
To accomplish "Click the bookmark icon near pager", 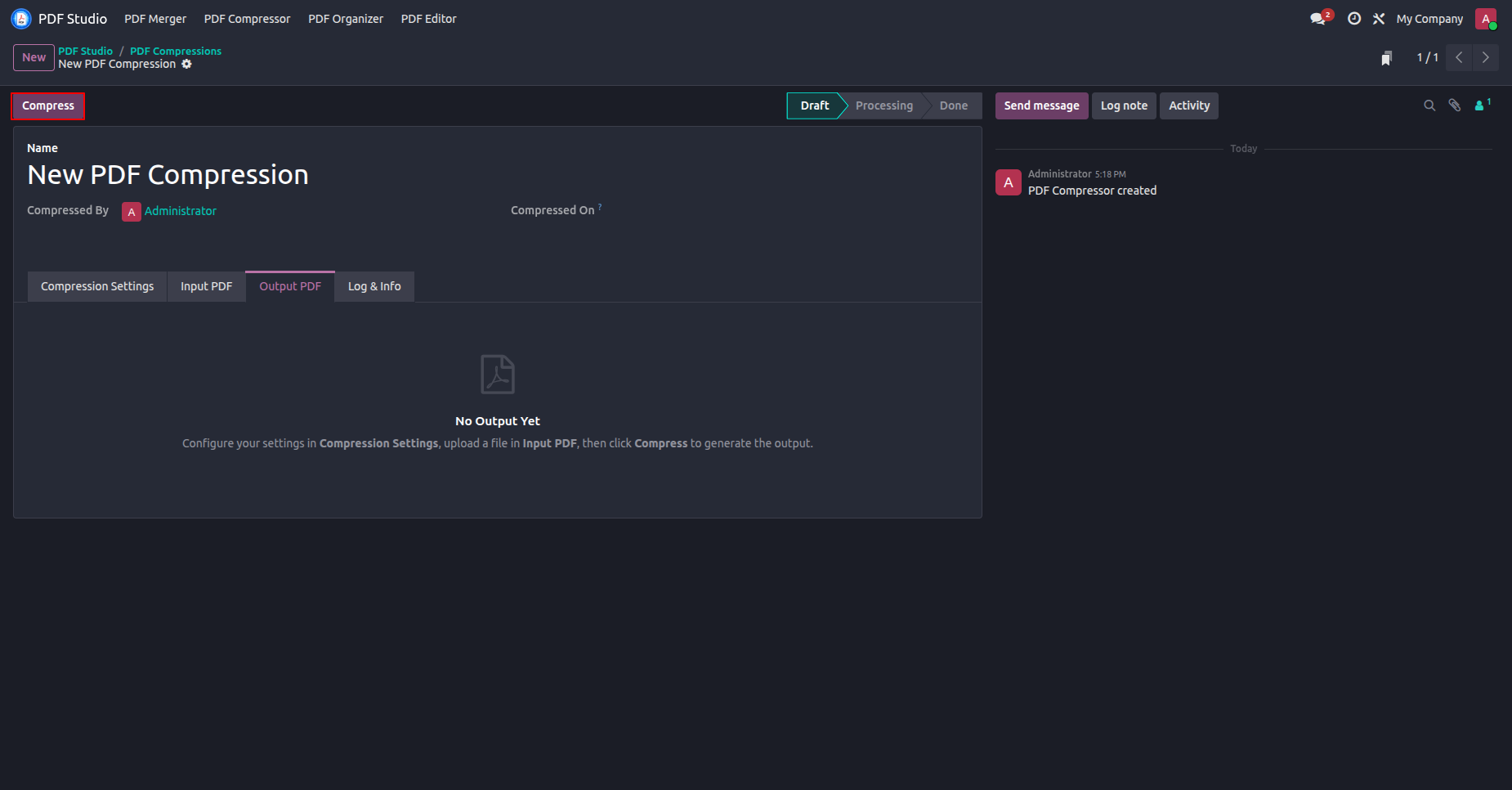I will point(1386,58).
